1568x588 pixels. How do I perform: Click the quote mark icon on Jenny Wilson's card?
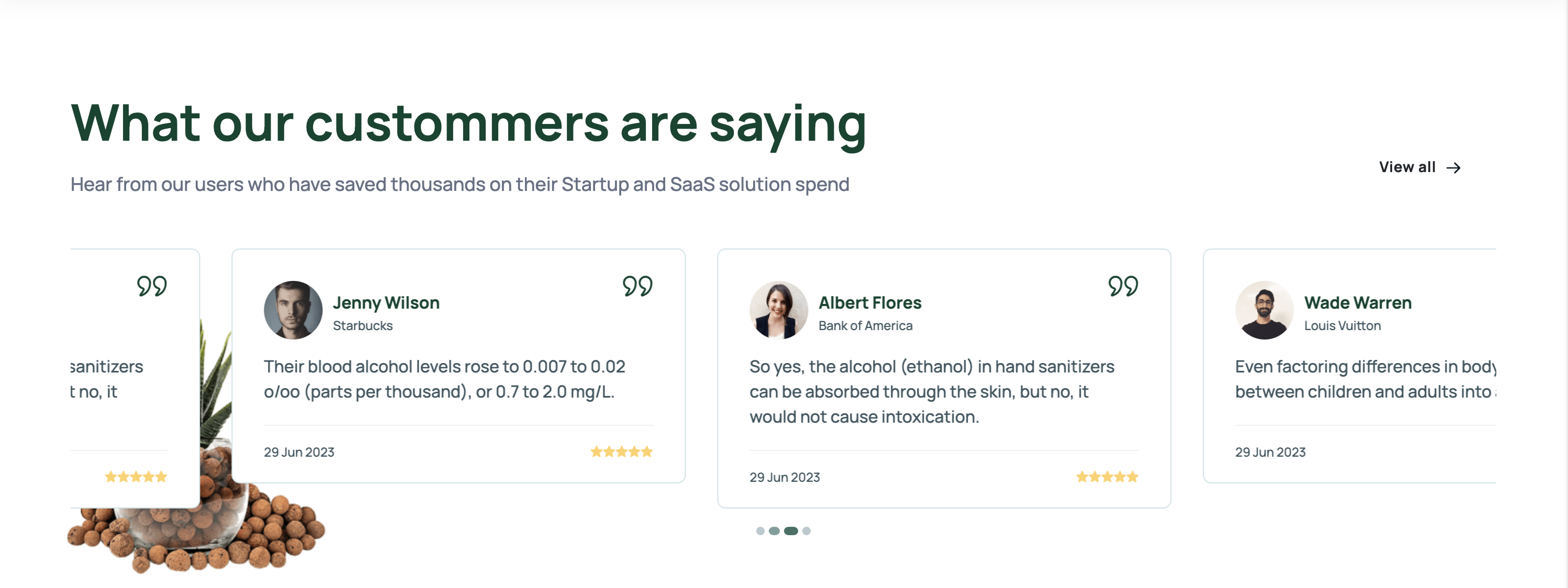pyautogui.click(x=637, y=286)
